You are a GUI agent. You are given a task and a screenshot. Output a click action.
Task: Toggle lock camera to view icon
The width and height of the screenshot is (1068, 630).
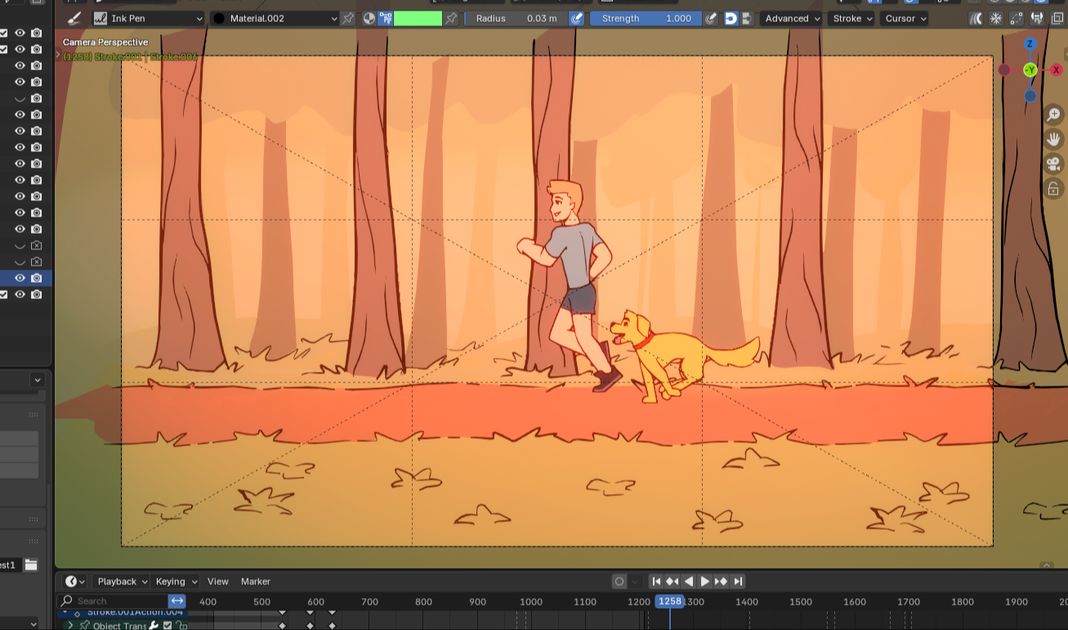1054,188
